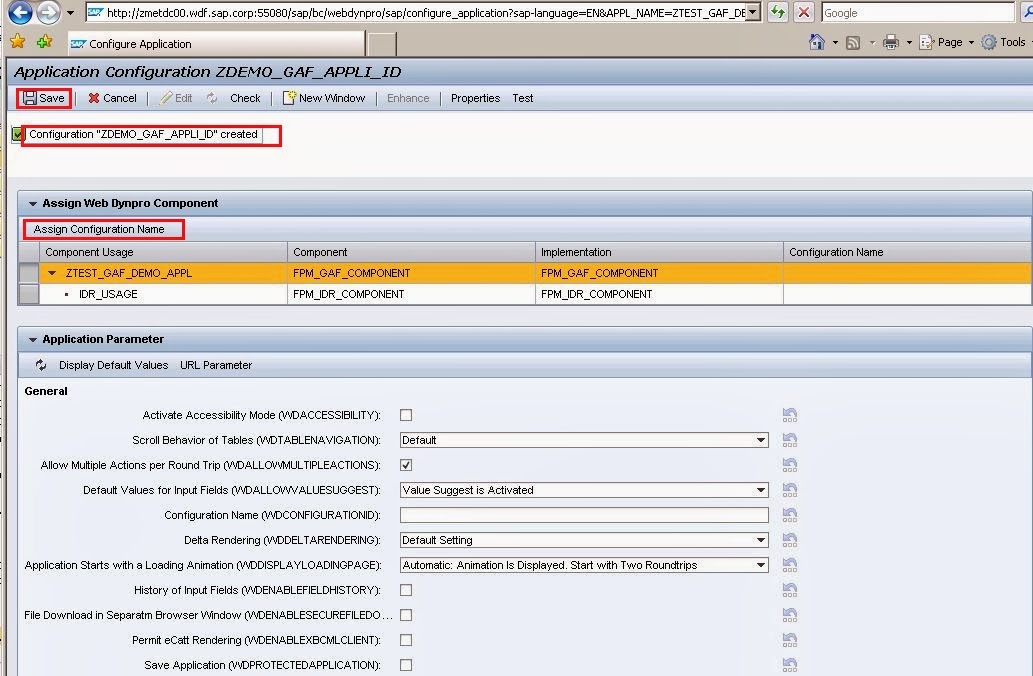Toggle History of Input Fields checkbox
This screenshot has height=676, width=1033.
(406, 590)
